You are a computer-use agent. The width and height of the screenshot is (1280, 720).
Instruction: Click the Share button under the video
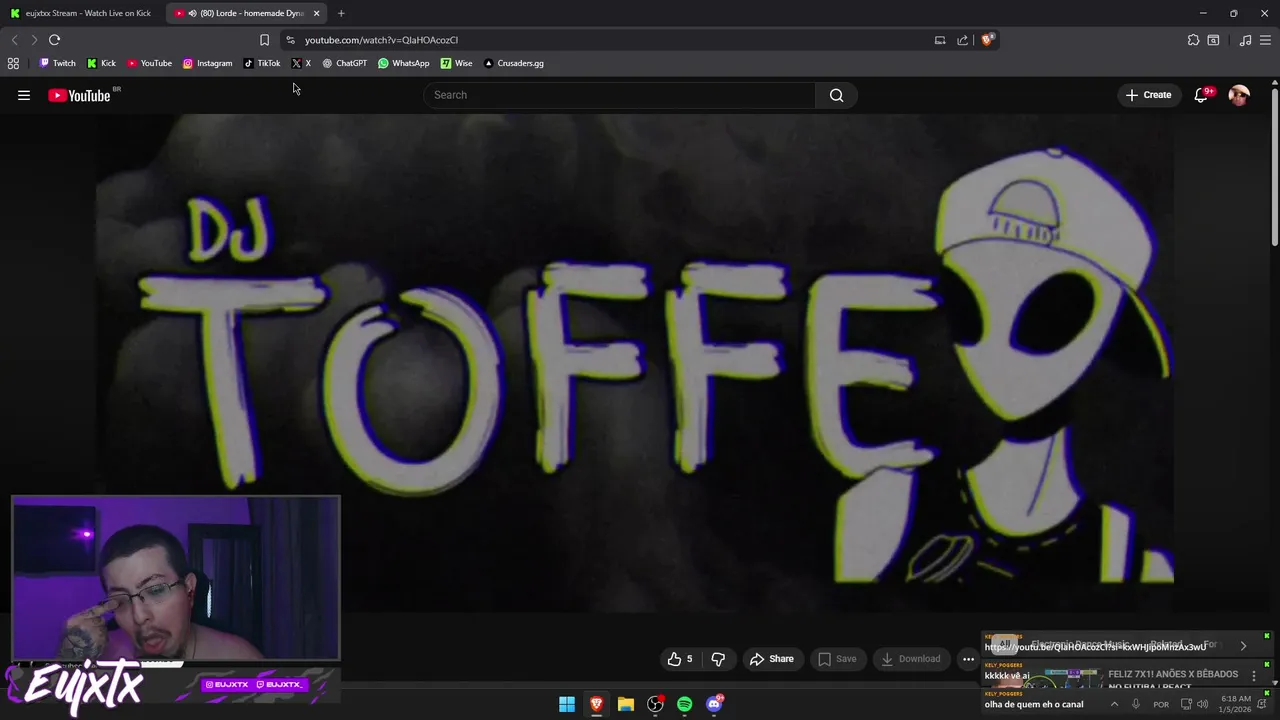tap(771, 659)
